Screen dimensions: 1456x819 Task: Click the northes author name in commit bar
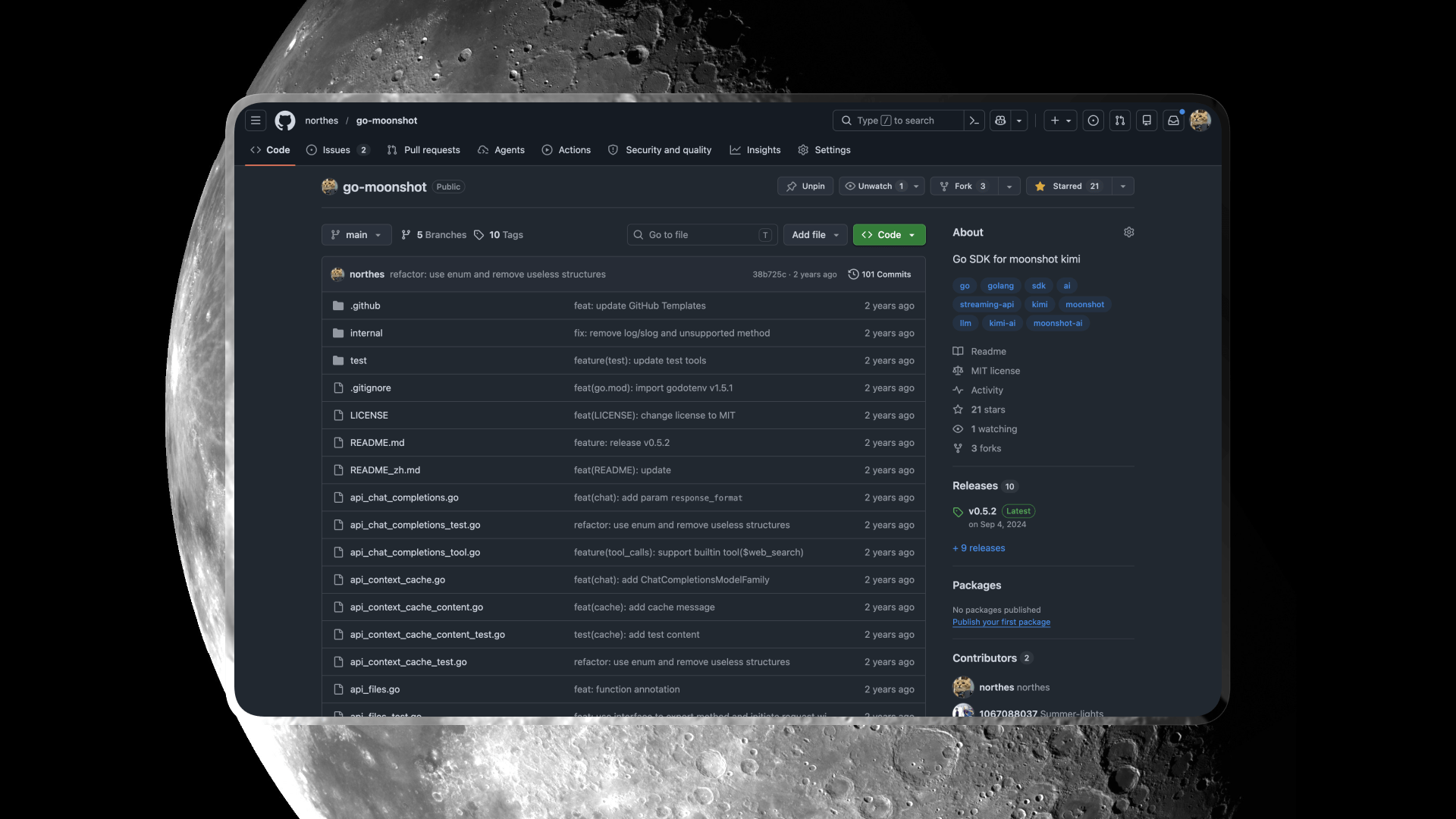point(367,275)
